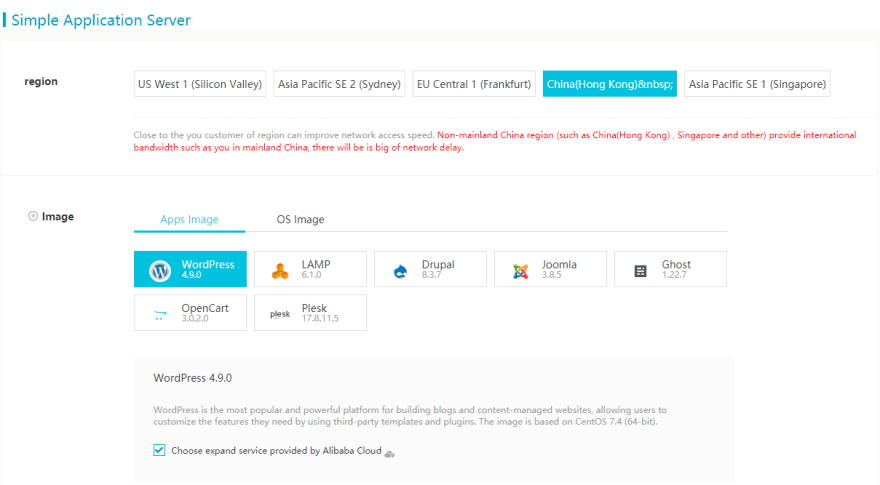Click the help icon next to Image label

point(33,216)
